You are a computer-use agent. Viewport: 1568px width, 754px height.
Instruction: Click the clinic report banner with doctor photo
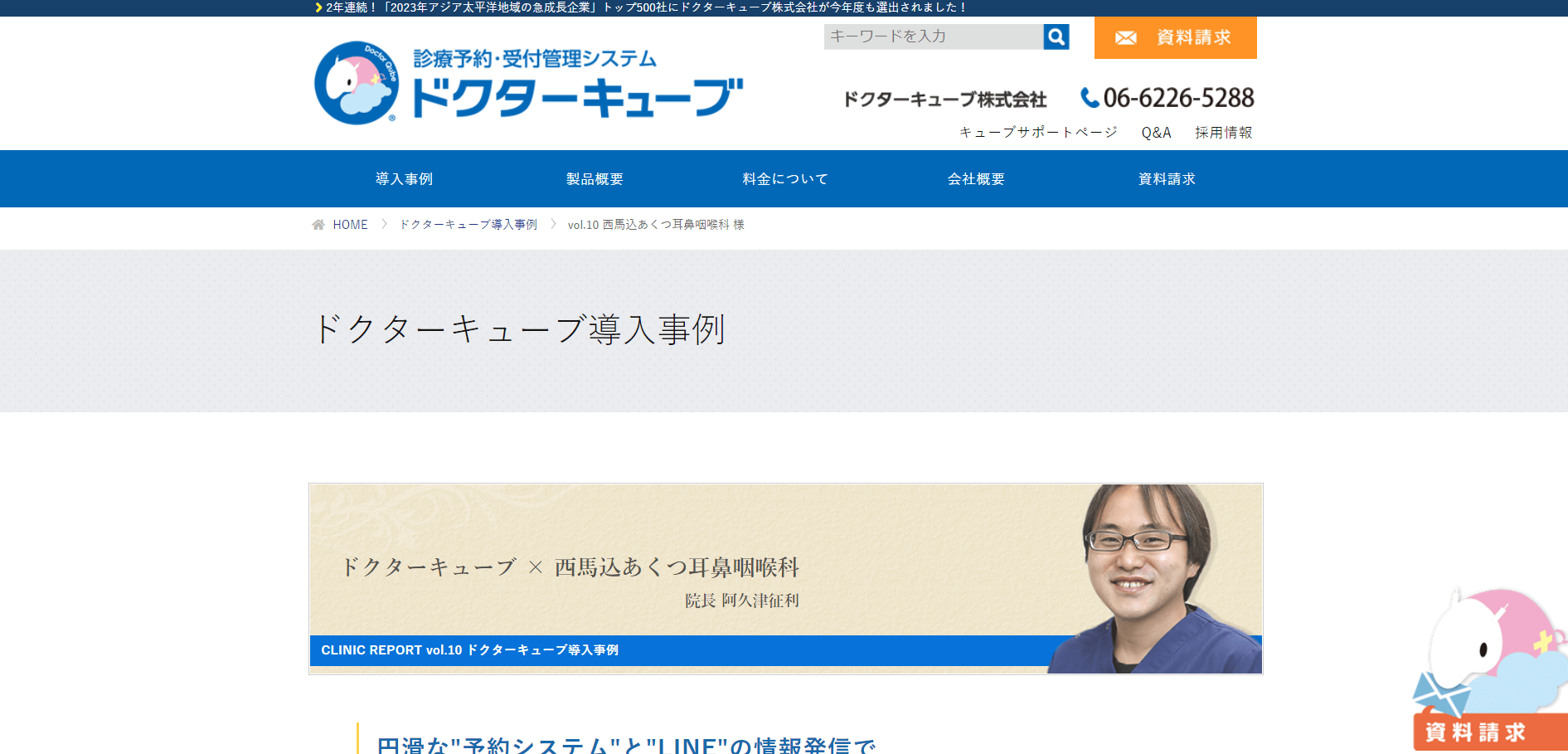[x=786, y=579]
